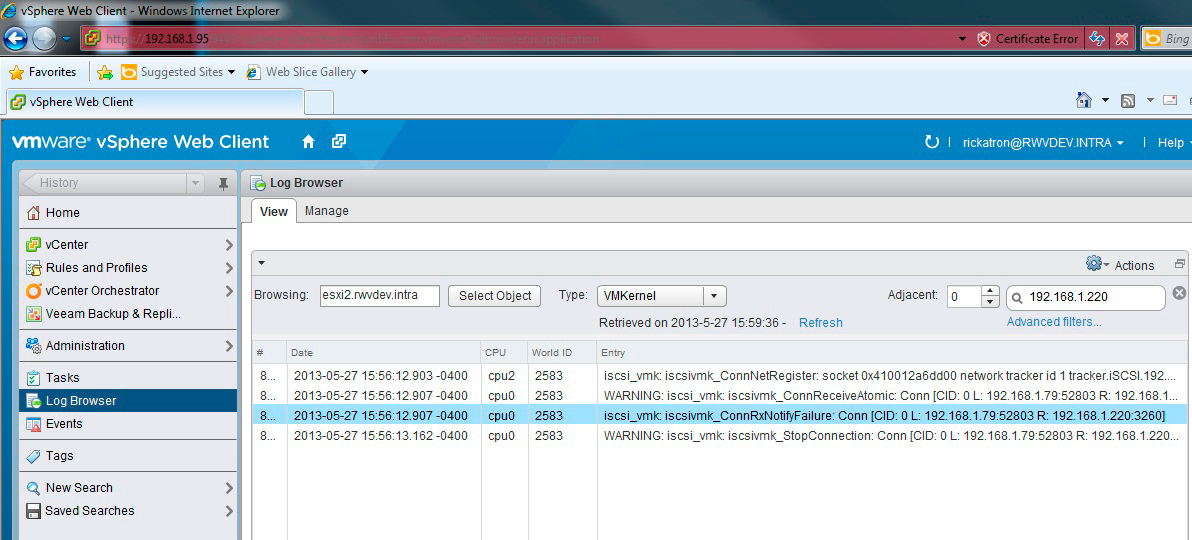Expand vCenter chevron arrow
The width and height of the screenshot is (1192, 540).
(x=229, y=245)
